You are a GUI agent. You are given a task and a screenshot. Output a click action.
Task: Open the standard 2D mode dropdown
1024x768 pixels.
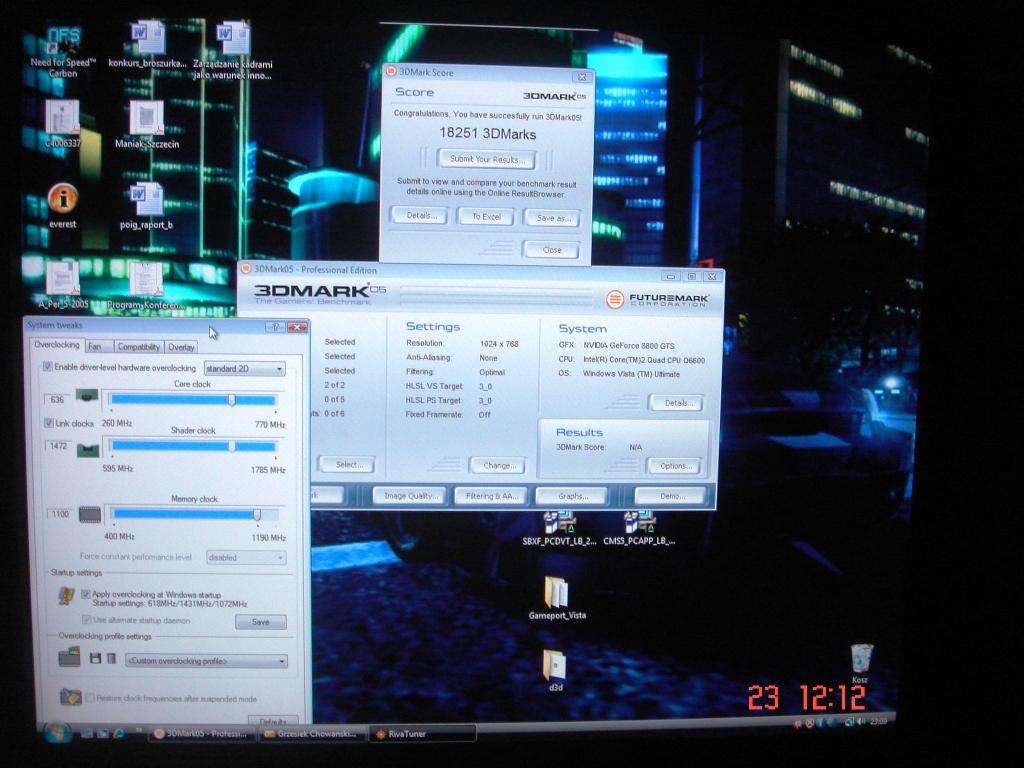coord(245,368)
